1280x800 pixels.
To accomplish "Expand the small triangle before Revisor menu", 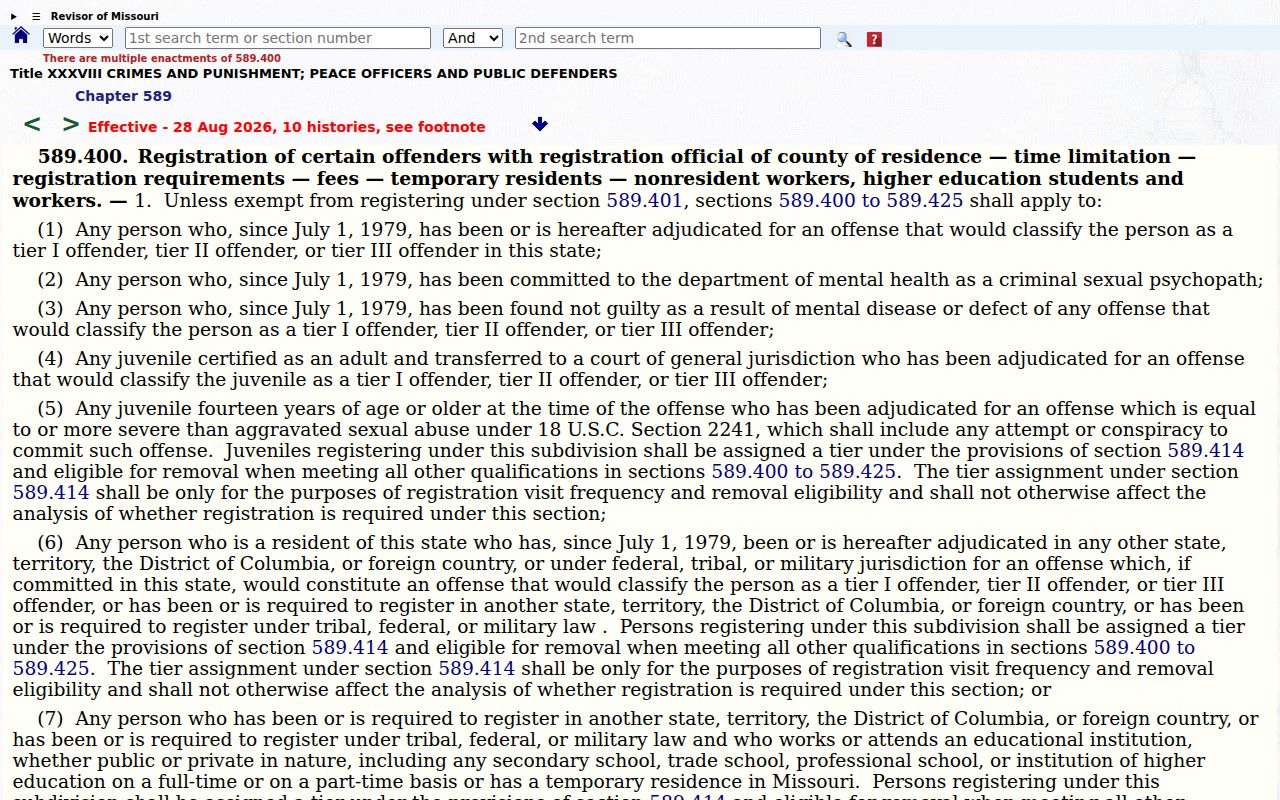I will pyautogui.click(x=14, y=16).
